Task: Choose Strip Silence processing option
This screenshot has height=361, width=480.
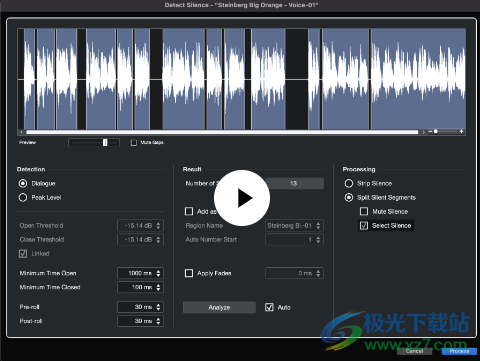Action: [349, 183]
